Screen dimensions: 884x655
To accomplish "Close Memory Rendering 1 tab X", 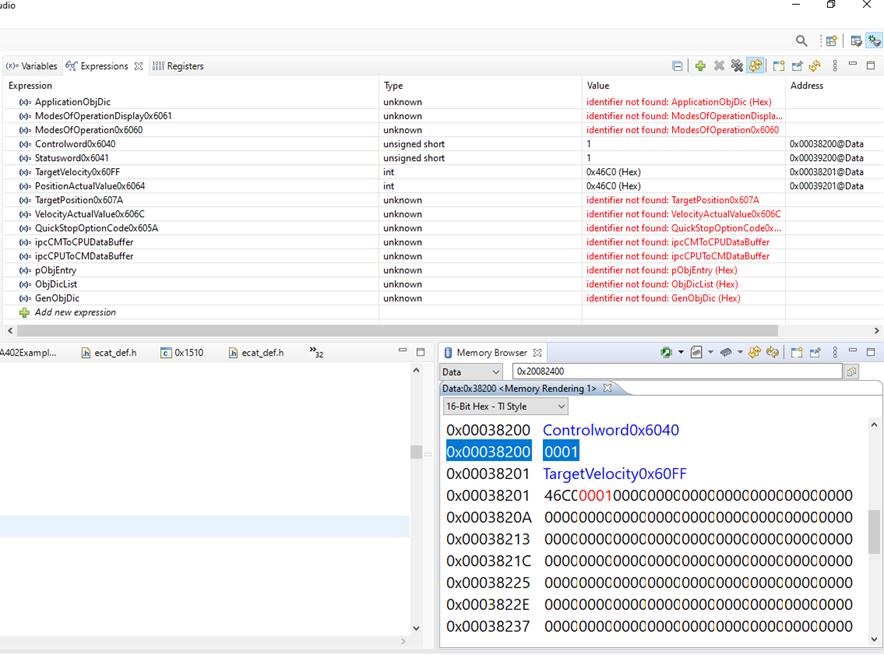I will tap(607, 388).
